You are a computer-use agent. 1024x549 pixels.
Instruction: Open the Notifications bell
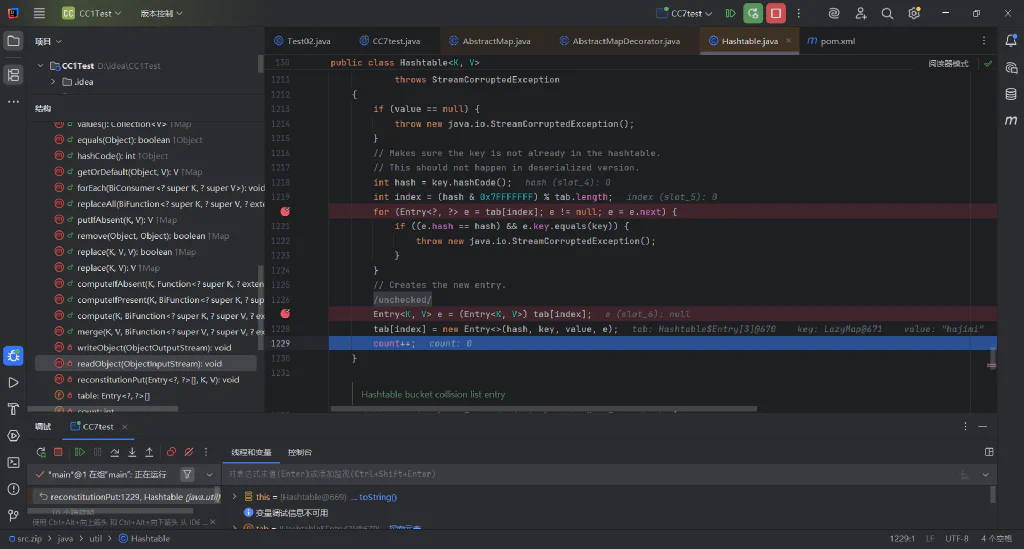click(1011, 40)
